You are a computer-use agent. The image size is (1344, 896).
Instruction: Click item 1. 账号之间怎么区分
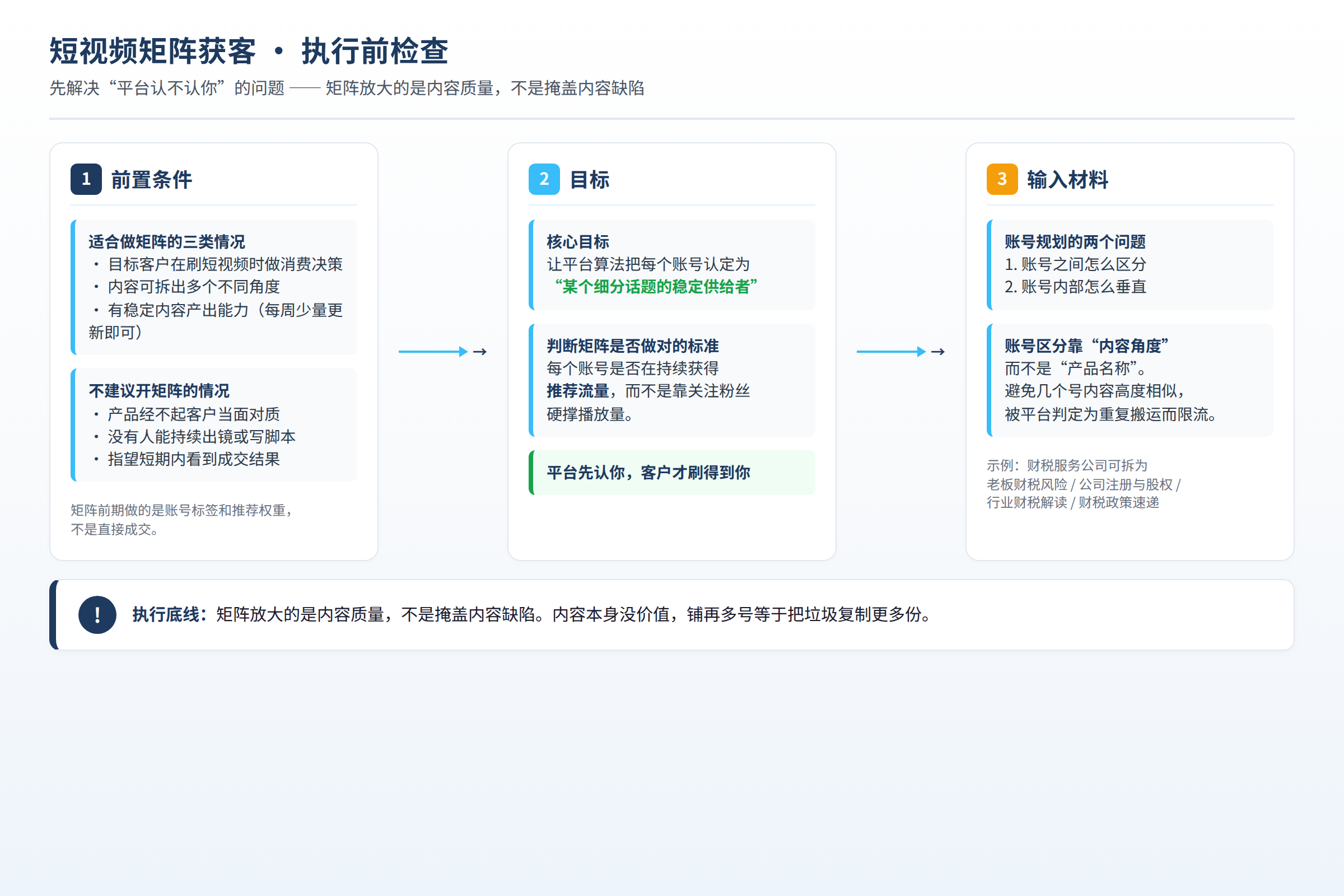click(1075, 264)
